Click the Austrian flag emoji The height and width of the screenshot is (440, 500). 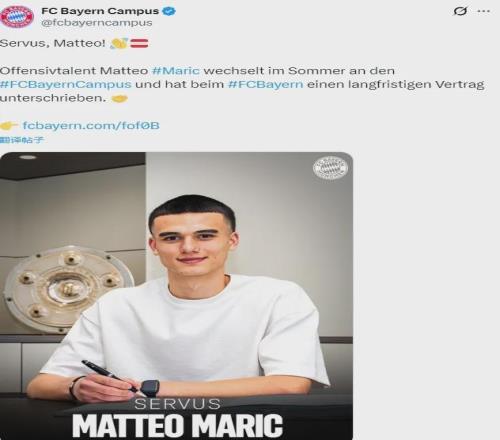point(139,43)
